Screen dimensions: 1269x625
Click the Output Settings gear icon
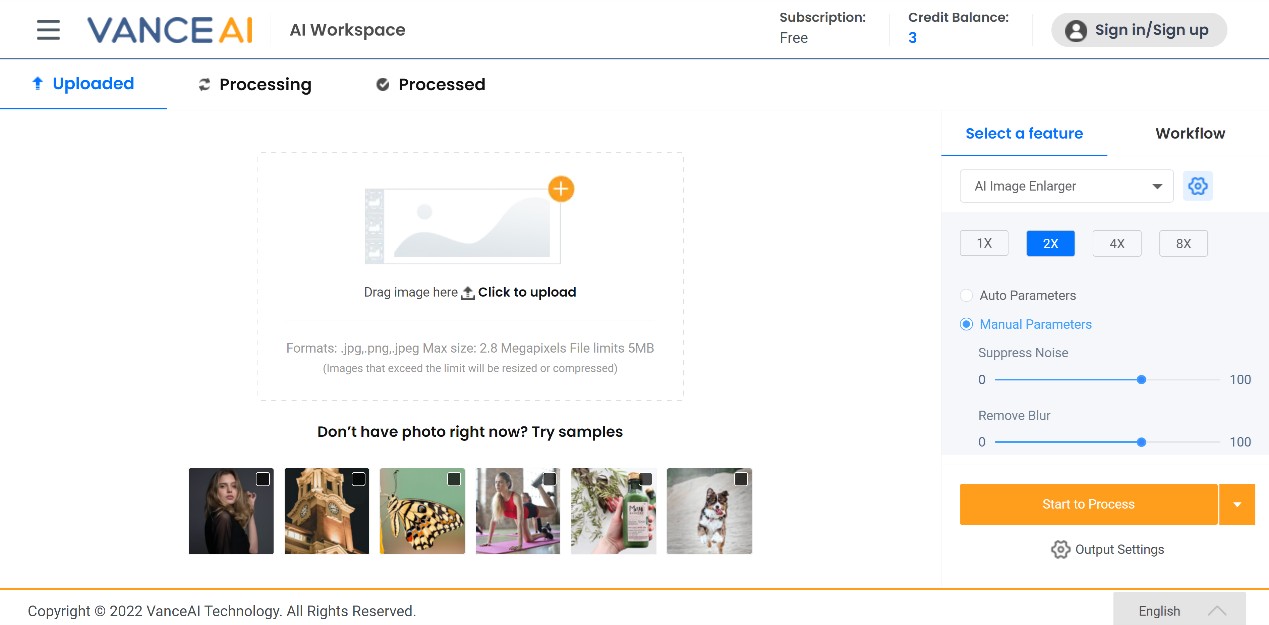pyautogui.click(x=1061, y=549)
